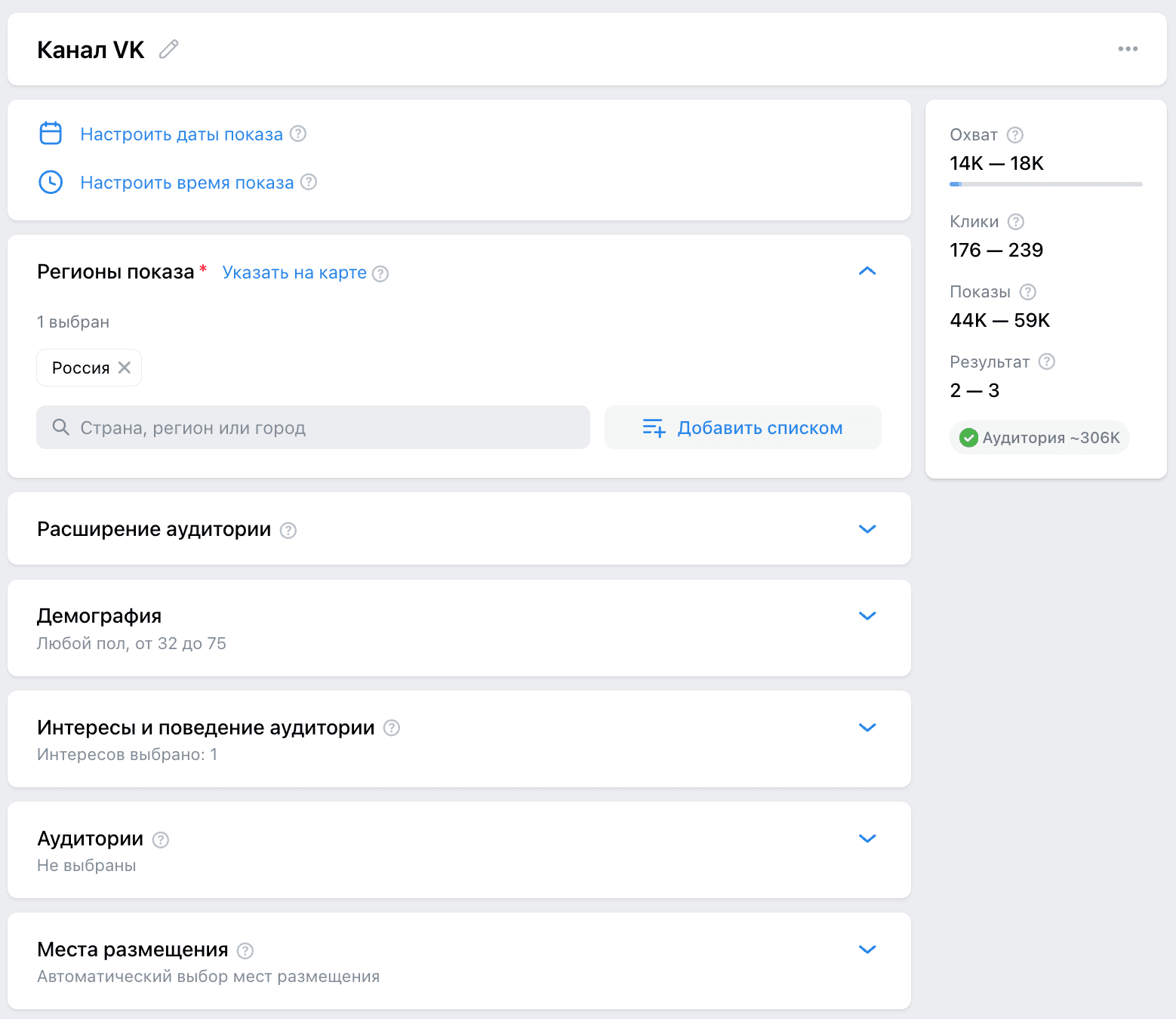Click the 176 — 239 clicks value

[996, 250]
